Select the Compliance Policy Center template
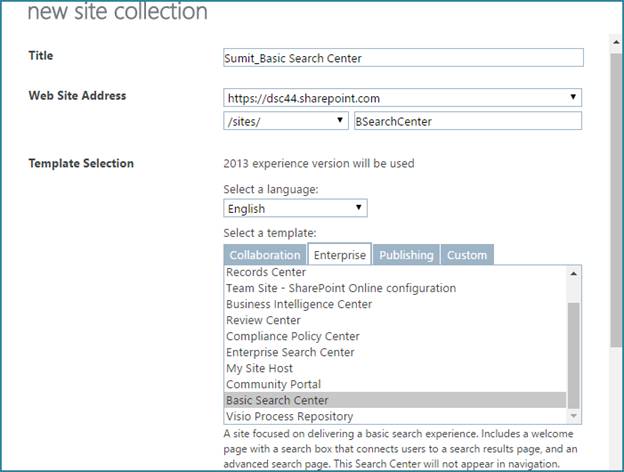The image size is (624, 472). pos(395,336)
